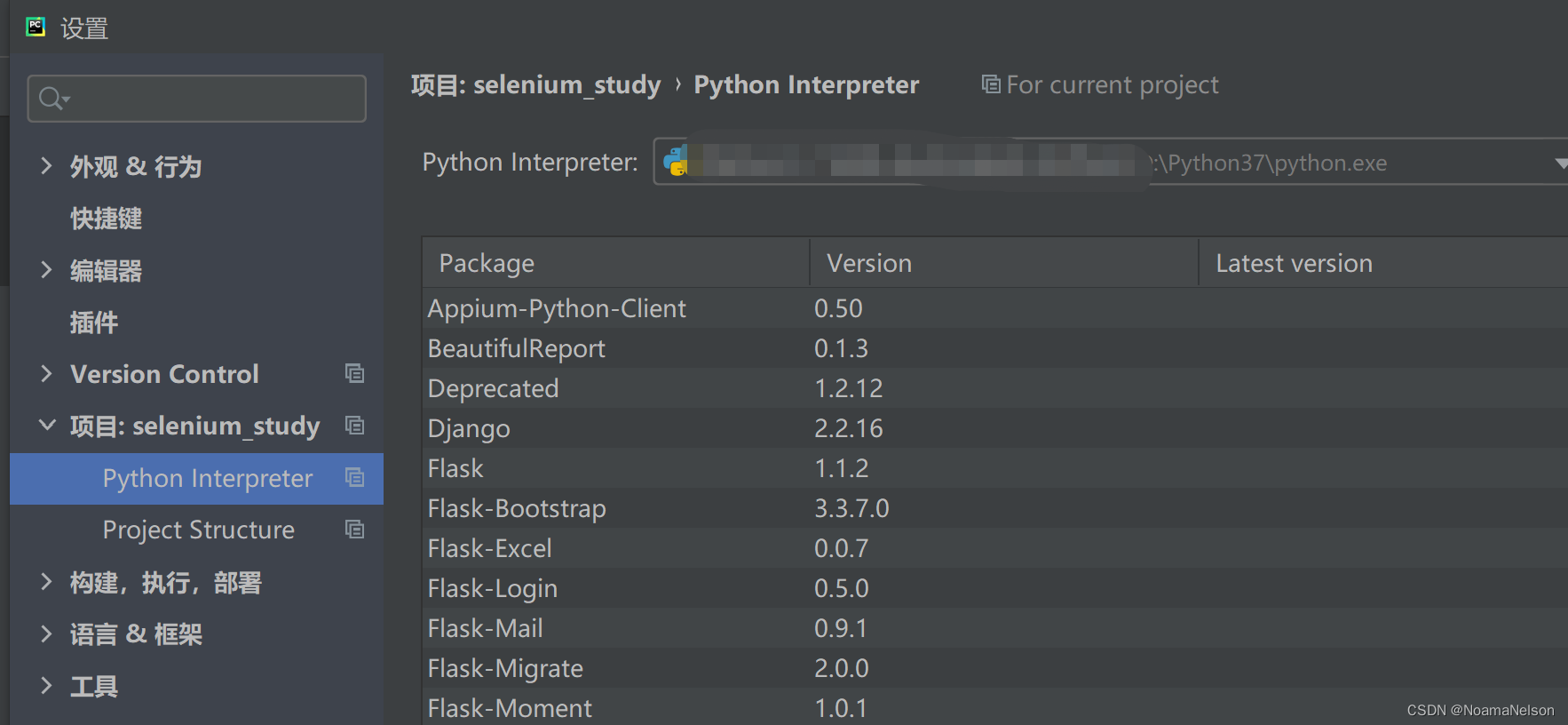This screenshot has width=1568, height=725.
Task: Click version 1.2.12 of Deprecated
Action: click(x=849, y=388)
